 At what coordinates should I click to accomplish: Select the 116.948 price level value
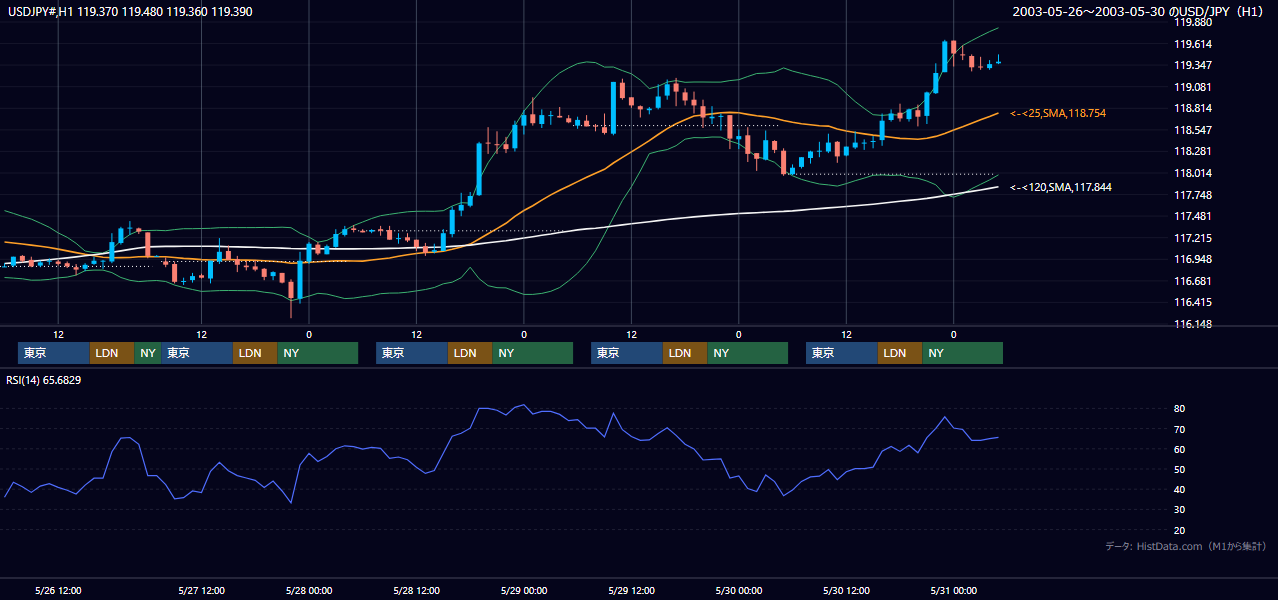pyautogui.click(x=1192, y=259)
